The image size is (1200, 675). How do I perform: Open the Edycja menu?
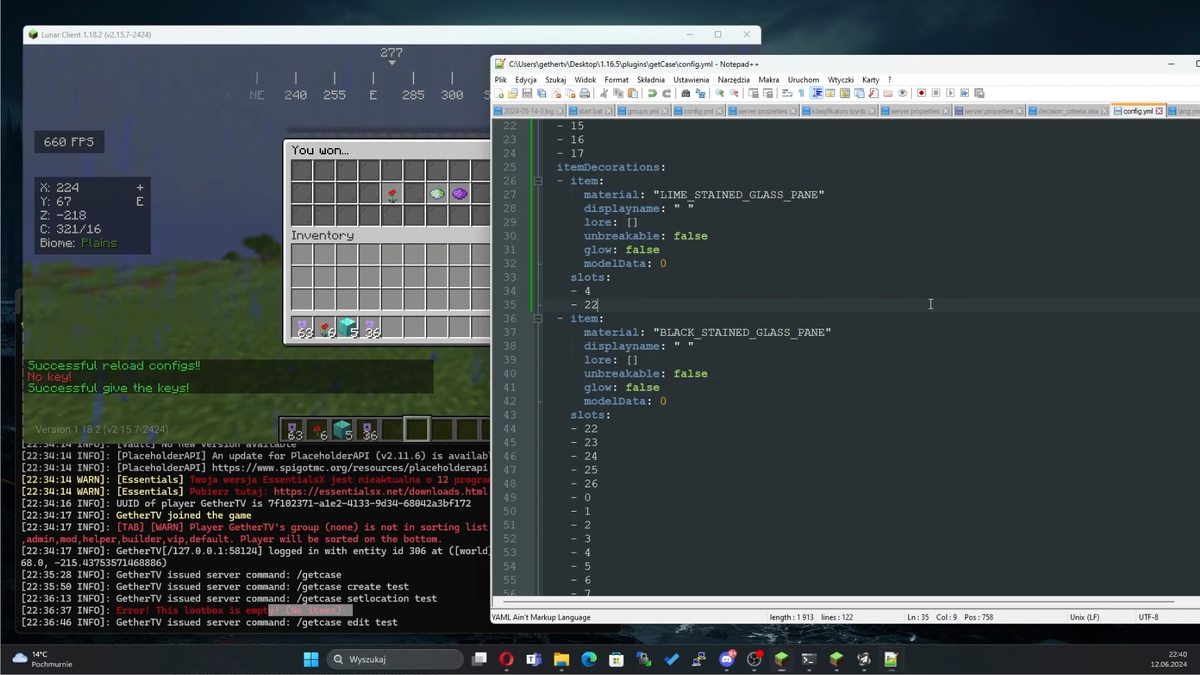(x=526, y=80)
